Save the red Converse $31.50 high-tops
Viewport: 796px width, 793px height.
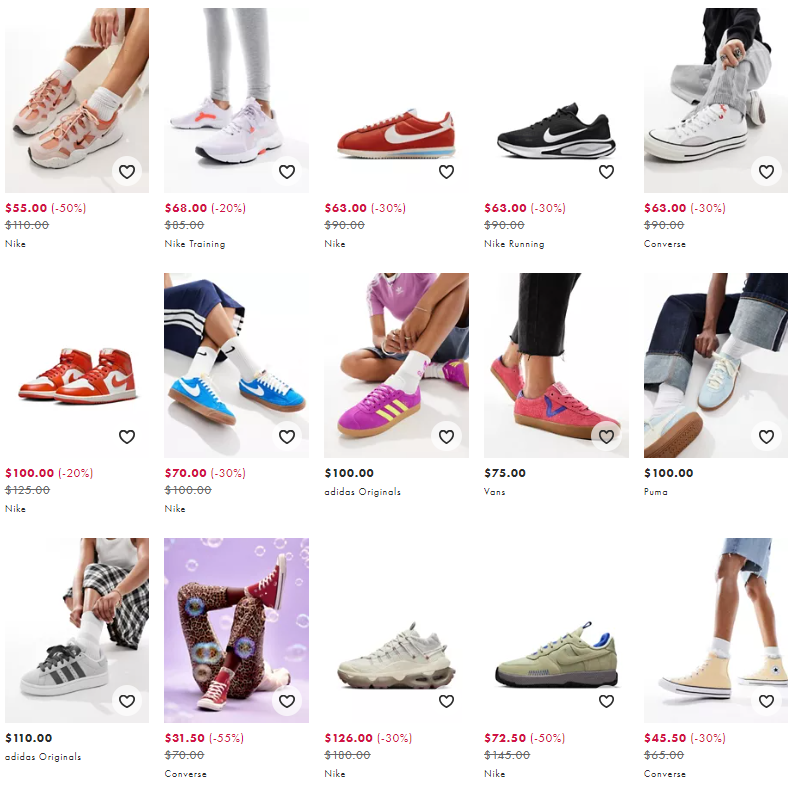coord(287,701)
